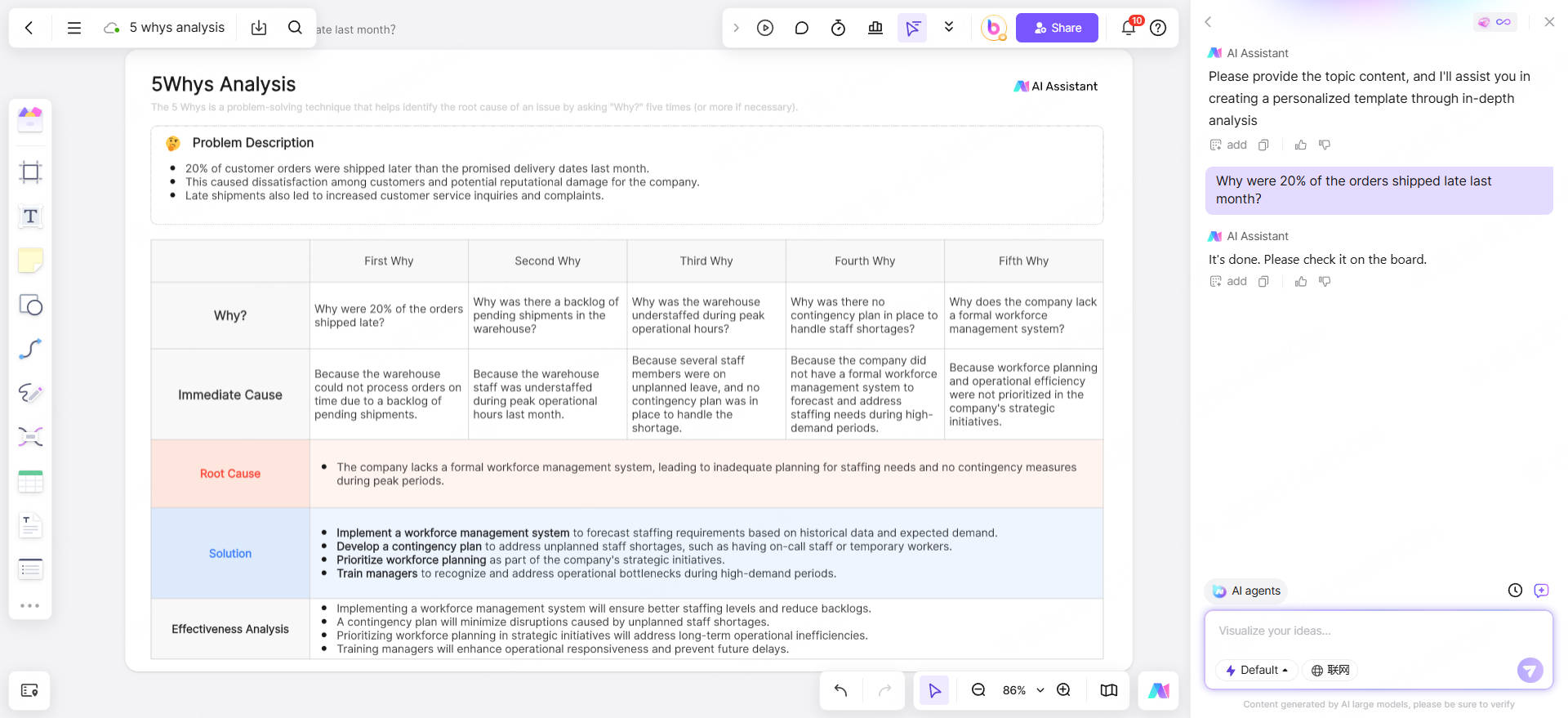Show more tools ellipsis
1568x718 pixels.
30,605
